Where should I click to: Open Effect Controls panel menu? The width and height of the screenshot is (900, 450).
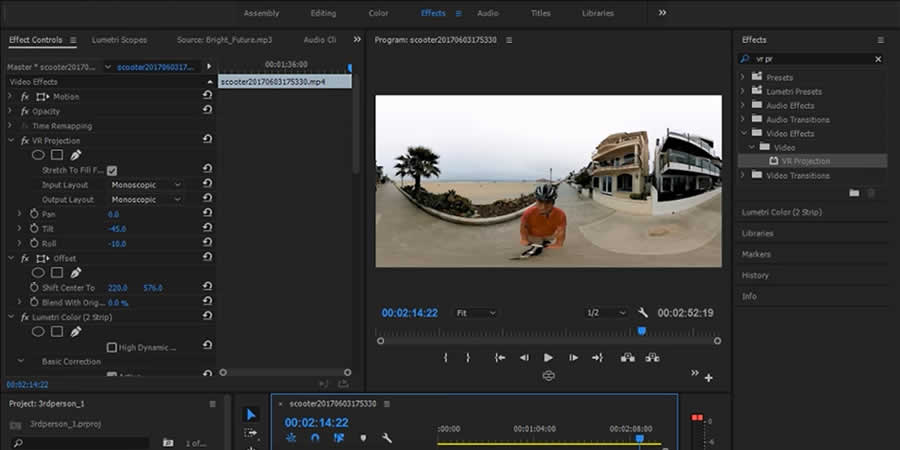[x=73, y=40]
